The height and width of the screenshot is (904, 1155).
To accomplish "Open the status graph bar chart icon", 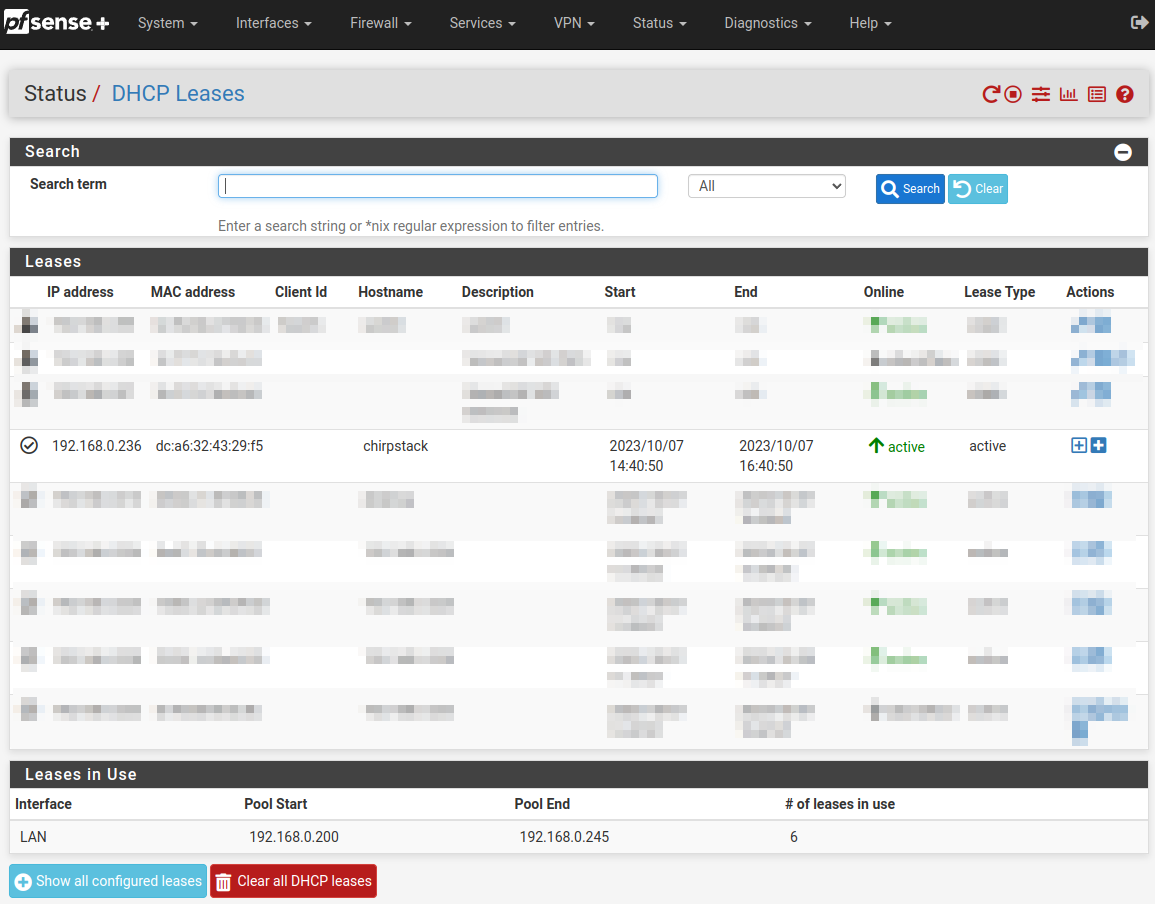I will pos(1069,94).
